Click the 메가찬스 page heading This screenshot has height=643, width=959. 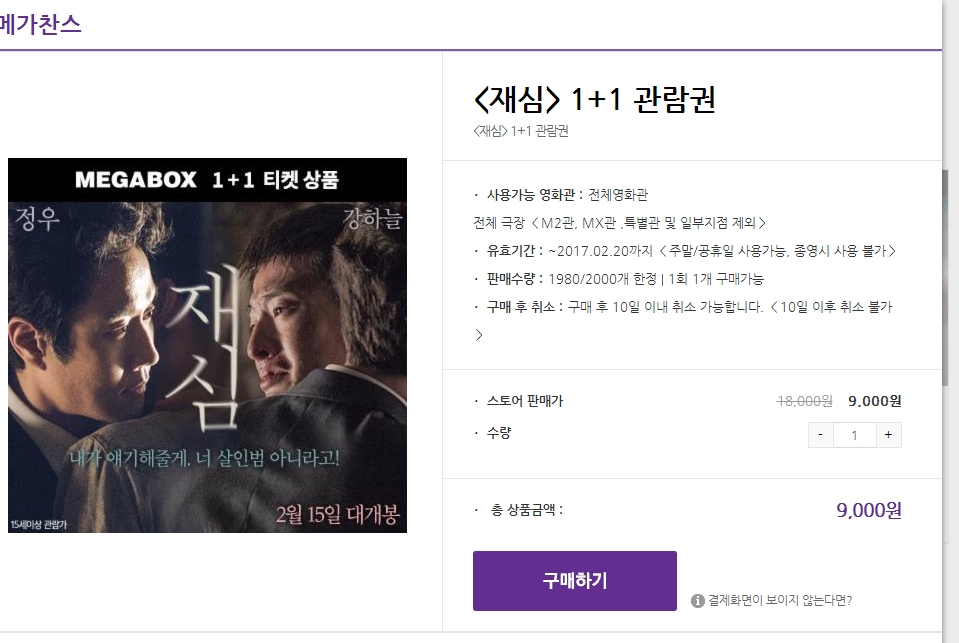[x=40, y=24]
